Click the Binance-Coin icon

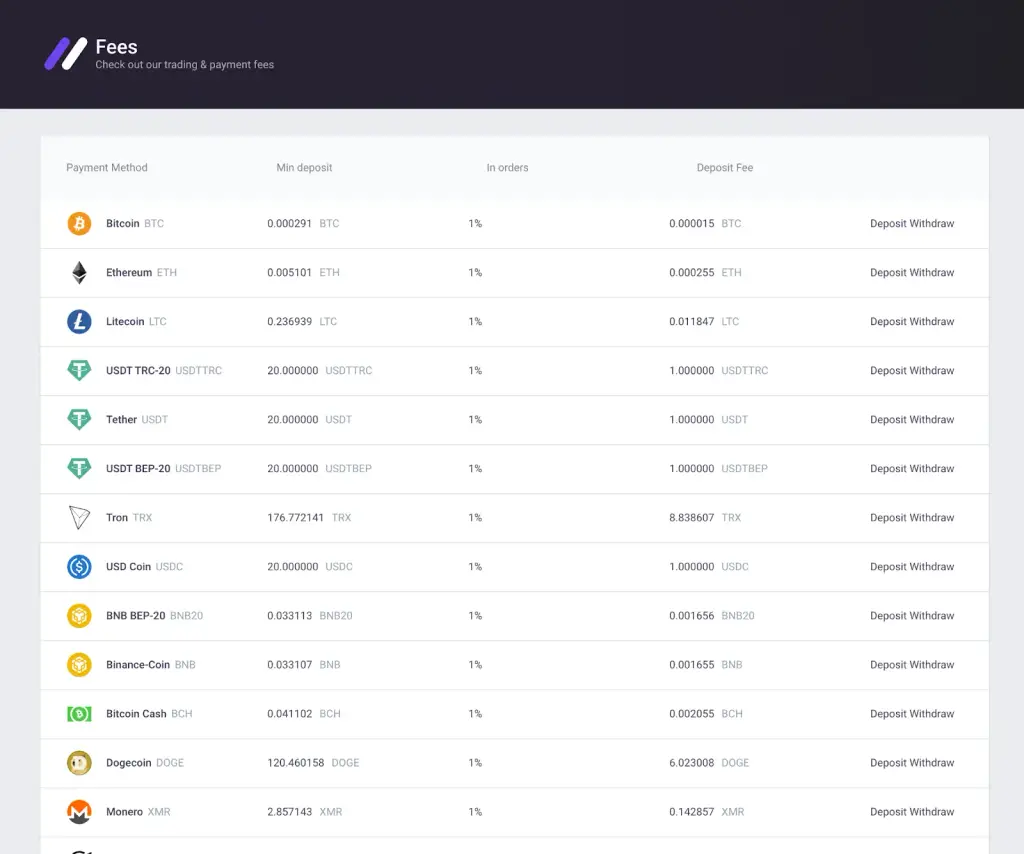tap(79, 665)
